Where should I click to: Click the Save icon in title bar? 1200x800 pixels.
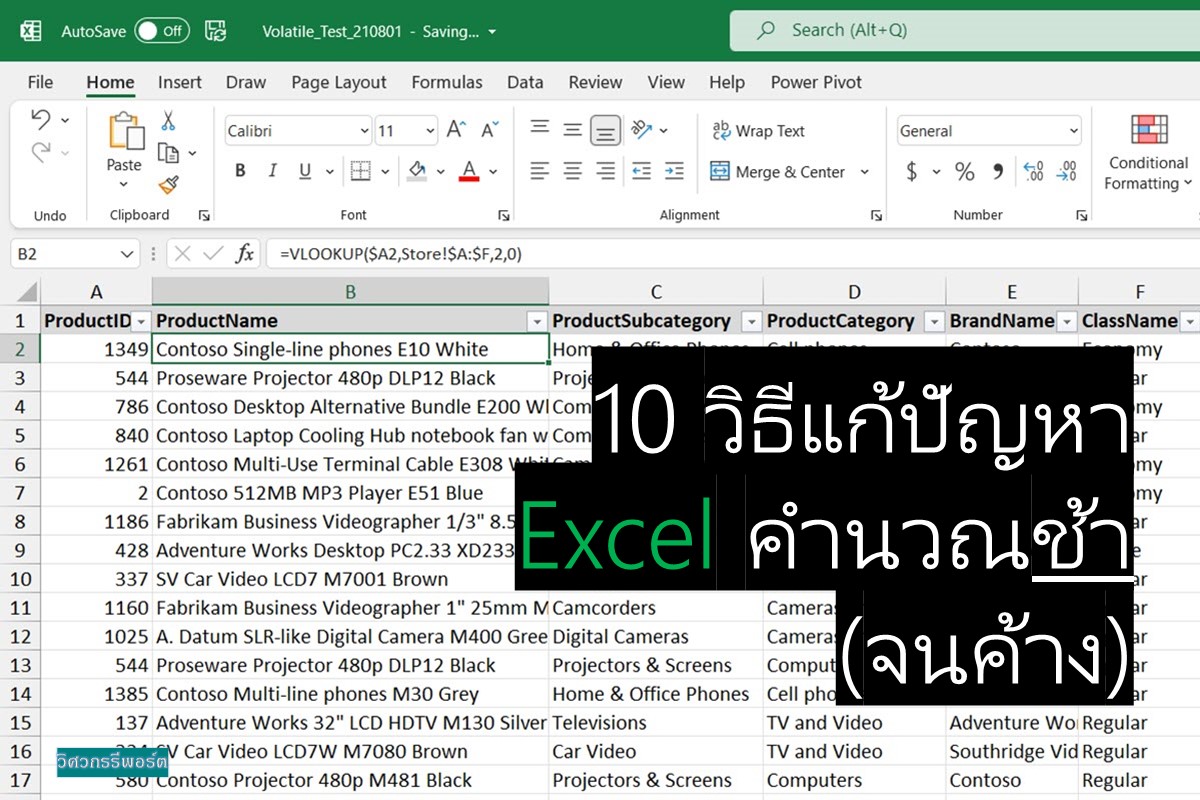click(215, 31)
